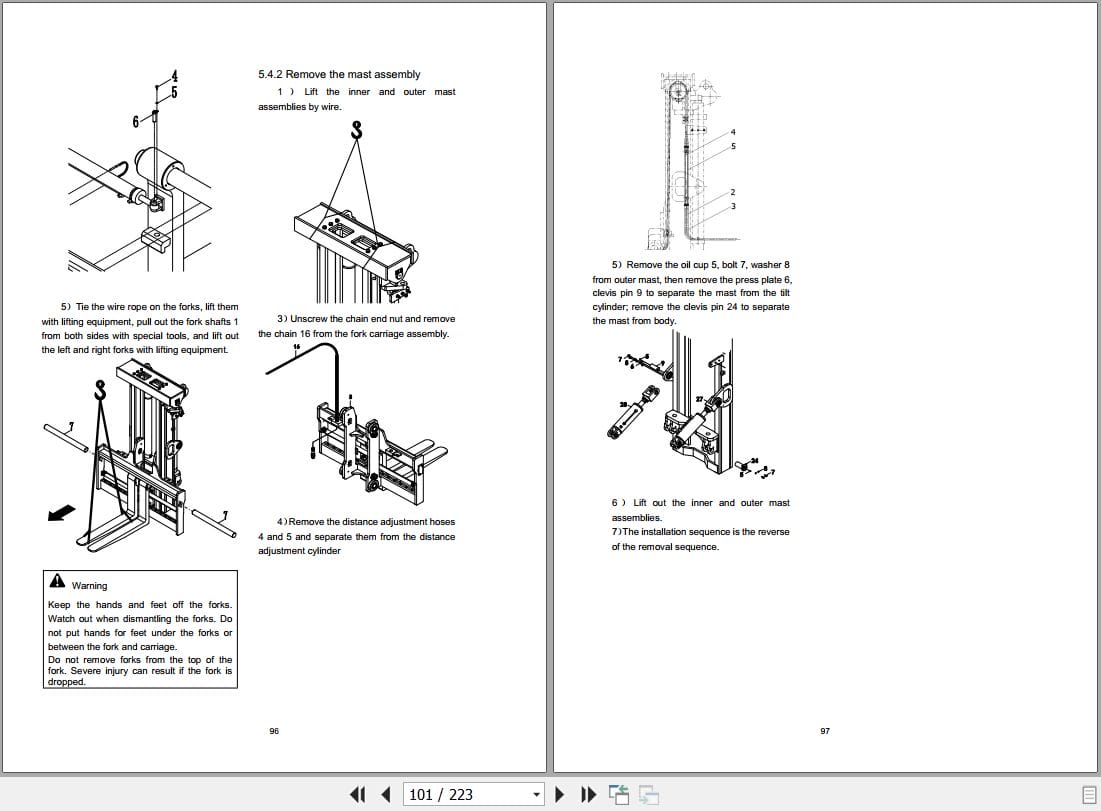The height and width of the screenshot is (811, 1101).
Task: Select the heading 5.4.2 Remove the mast assembly
Action: (340, 74)
